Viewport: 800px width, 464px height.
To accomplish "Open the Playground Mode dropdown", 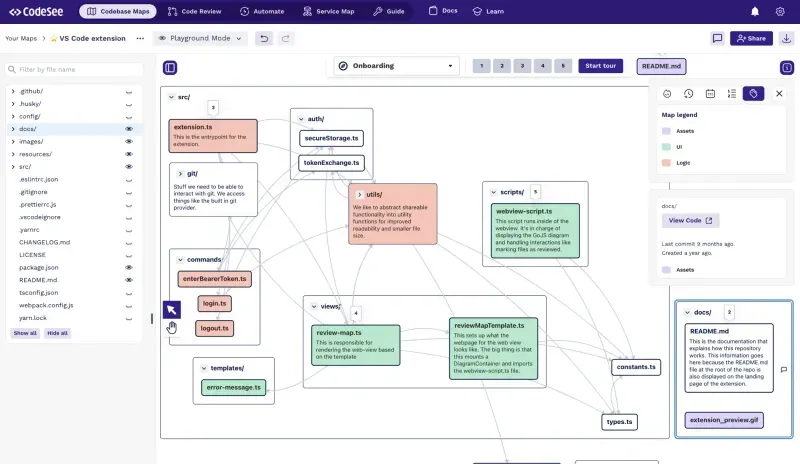I will point(200,38).
